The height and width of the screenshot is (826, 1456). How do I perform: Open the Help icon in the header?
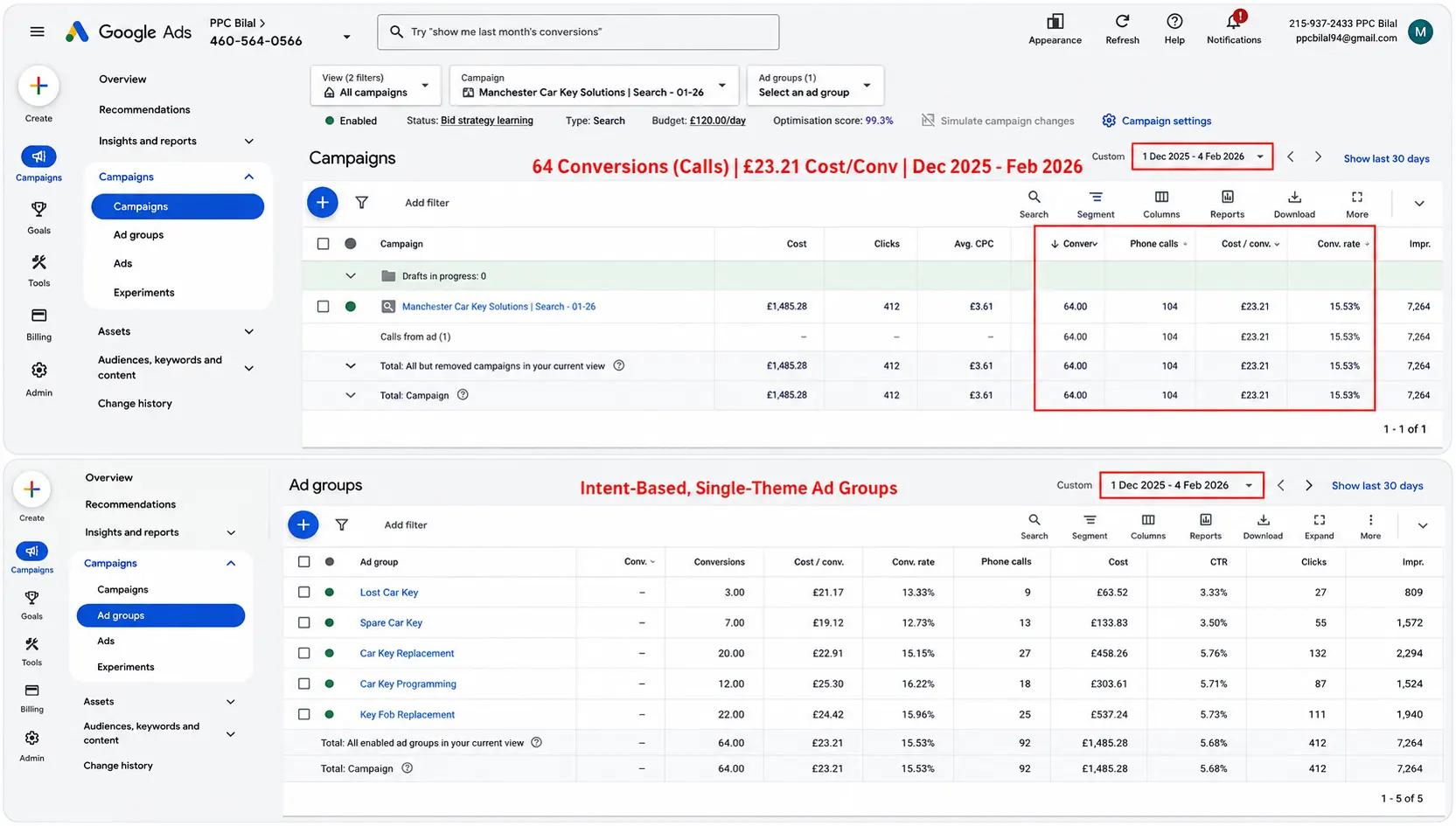(1174, 22)
